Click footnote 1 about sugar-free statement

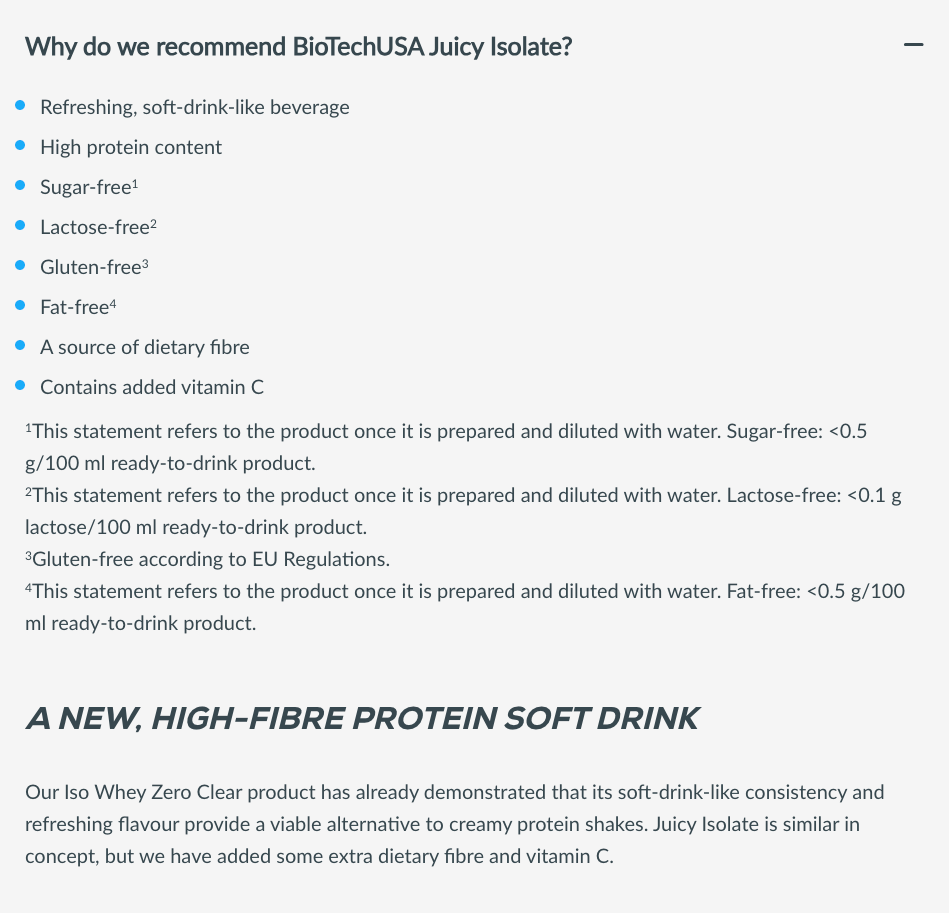(x=446, y=447)
